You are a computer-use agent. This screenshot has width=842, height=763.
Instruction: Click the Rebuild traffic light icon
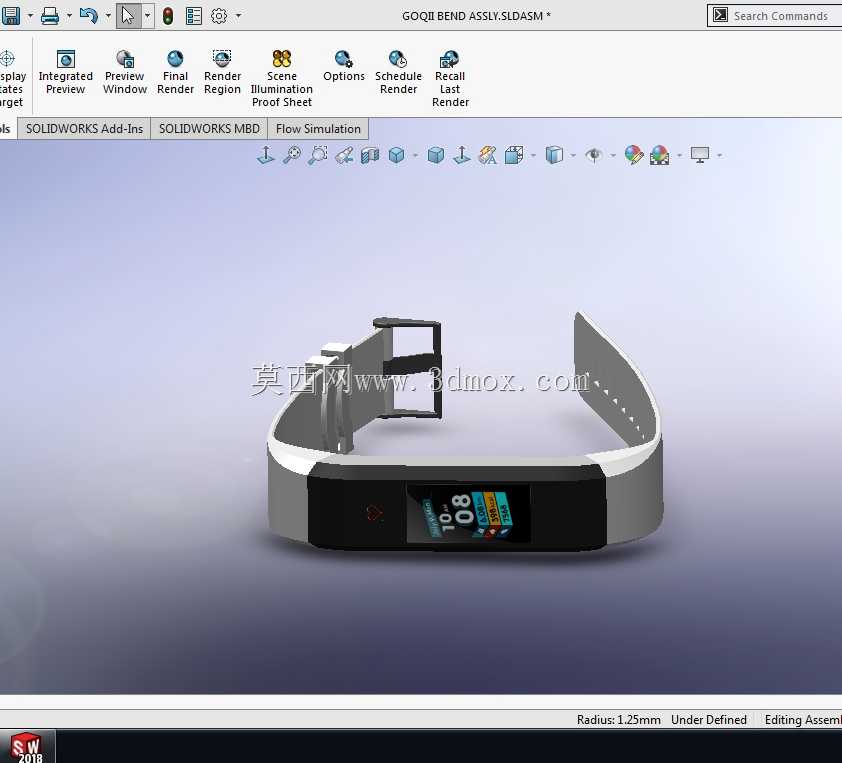pyautogui.click(x=168, y=16)
